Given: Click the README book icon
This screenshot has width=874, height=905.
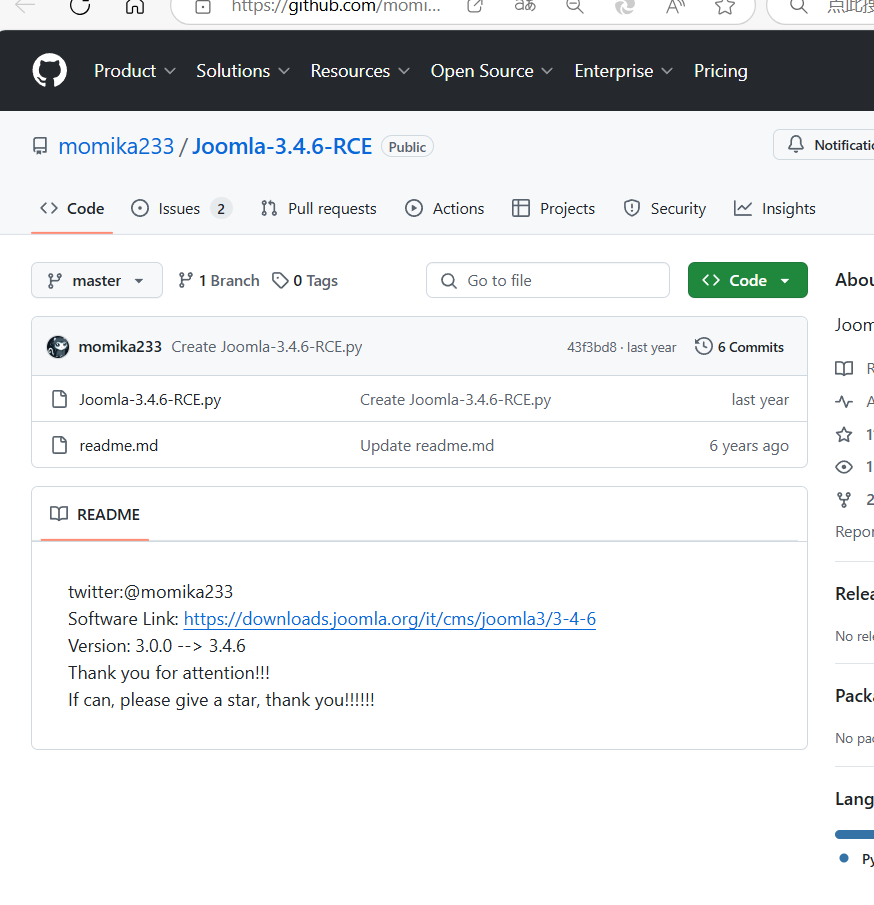Looking at the screenshot, I should 59,514.
